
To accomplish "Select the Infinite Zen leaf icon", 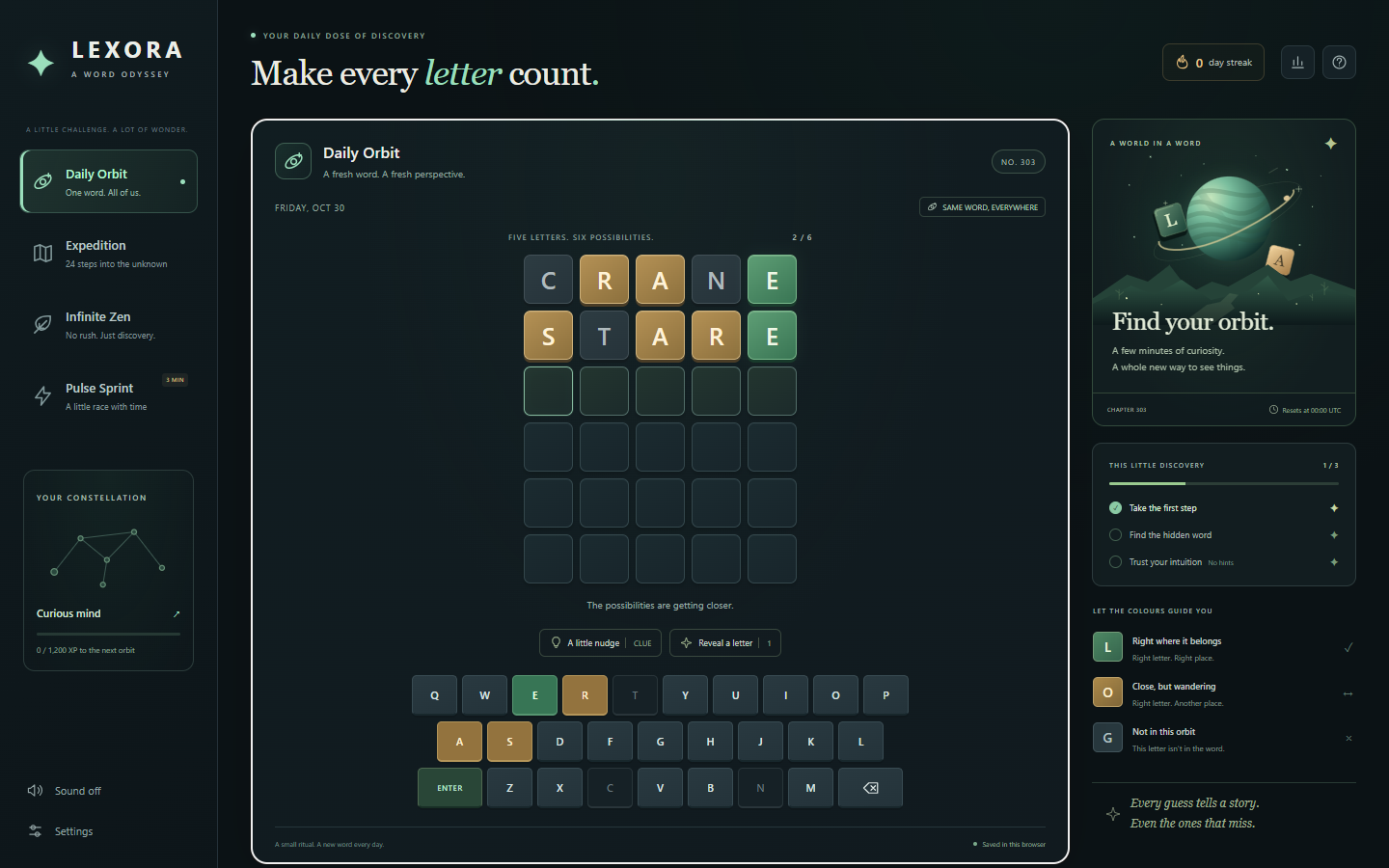I will point(42,324).
